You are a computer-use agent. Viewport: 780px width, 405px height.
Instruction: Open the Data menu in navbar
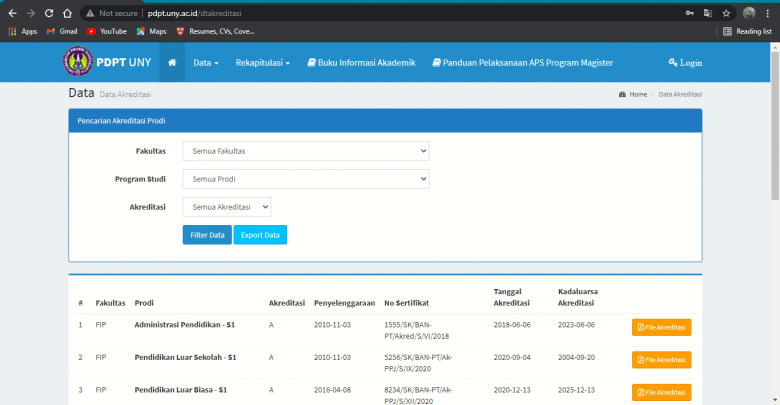pyautogui.click(x=206, y=63)
